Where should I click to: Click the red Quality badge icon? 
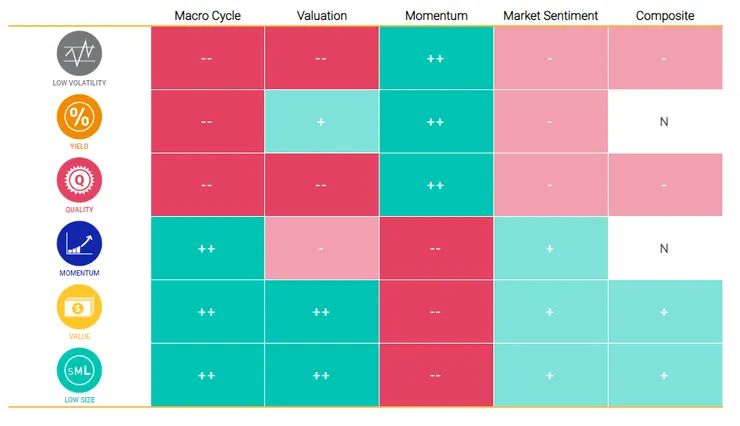coord(79,180)
